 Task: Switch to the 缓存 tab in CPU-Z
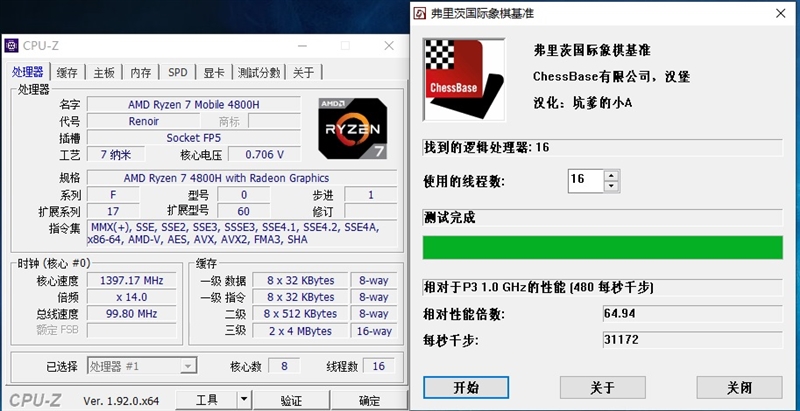pos(67,72)
